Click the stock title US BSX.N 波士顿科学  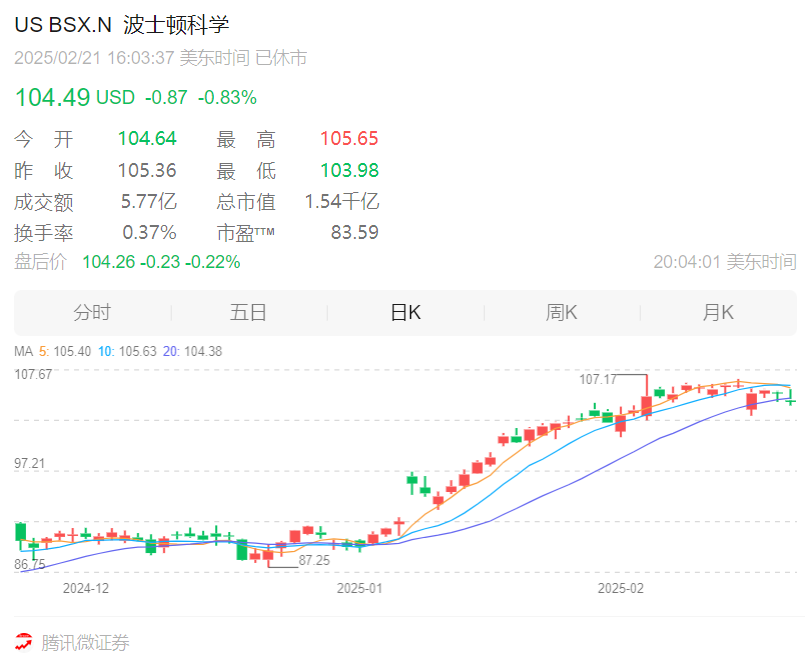click(122, 25)
